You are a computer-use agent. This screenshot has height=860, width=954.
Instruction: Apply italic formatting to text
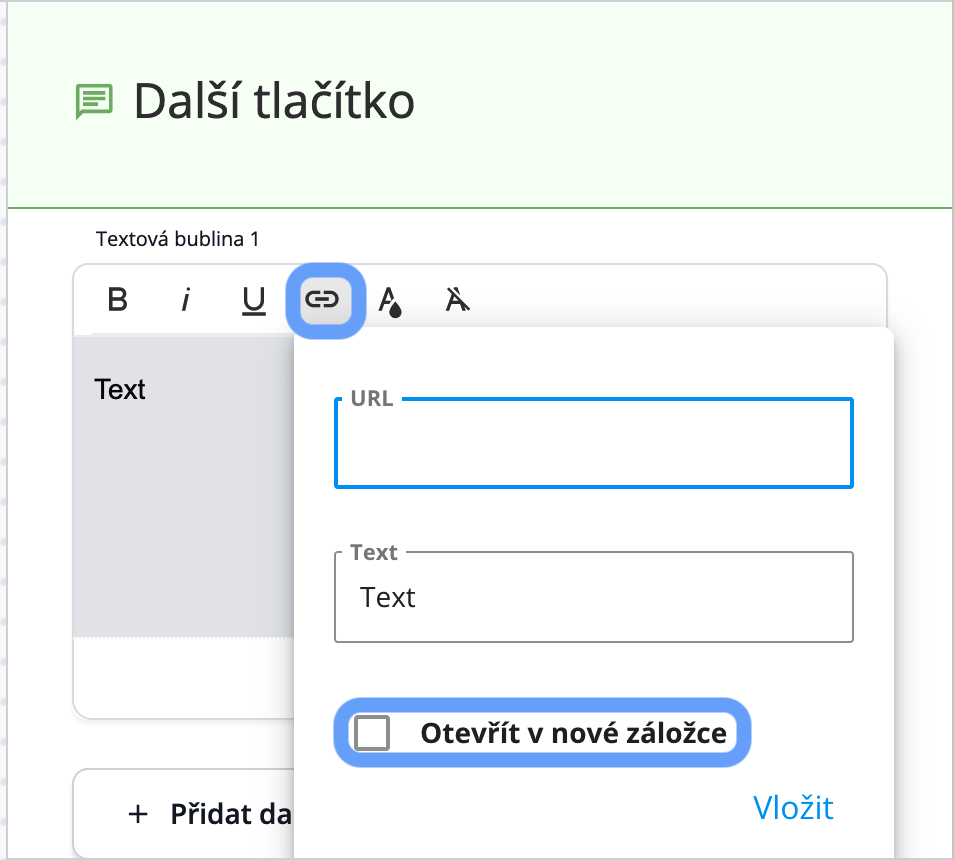pyautogui.click(x=186, y=300)
